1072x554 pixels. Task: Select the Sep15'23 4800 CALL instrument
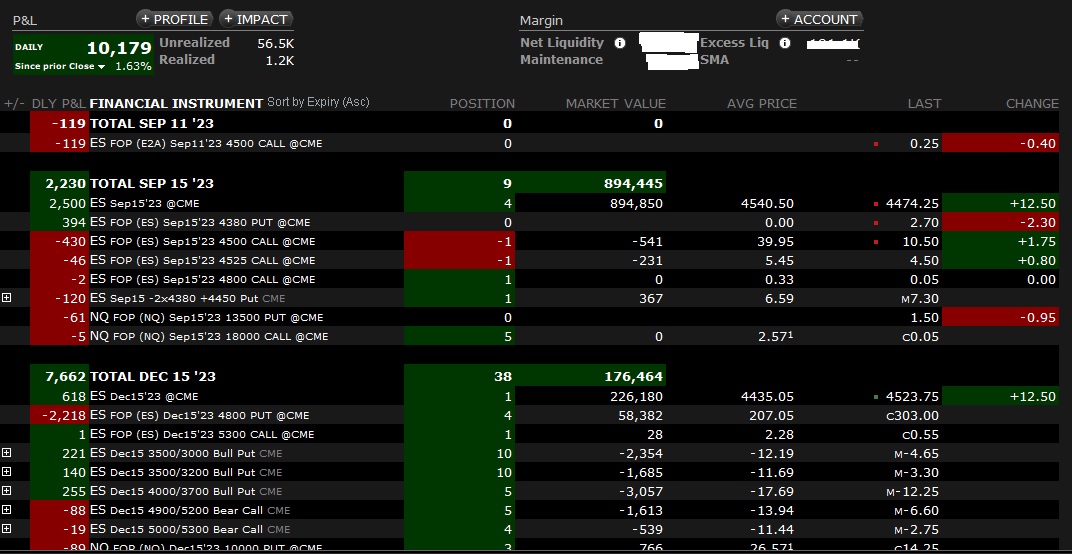coord(202,279)
